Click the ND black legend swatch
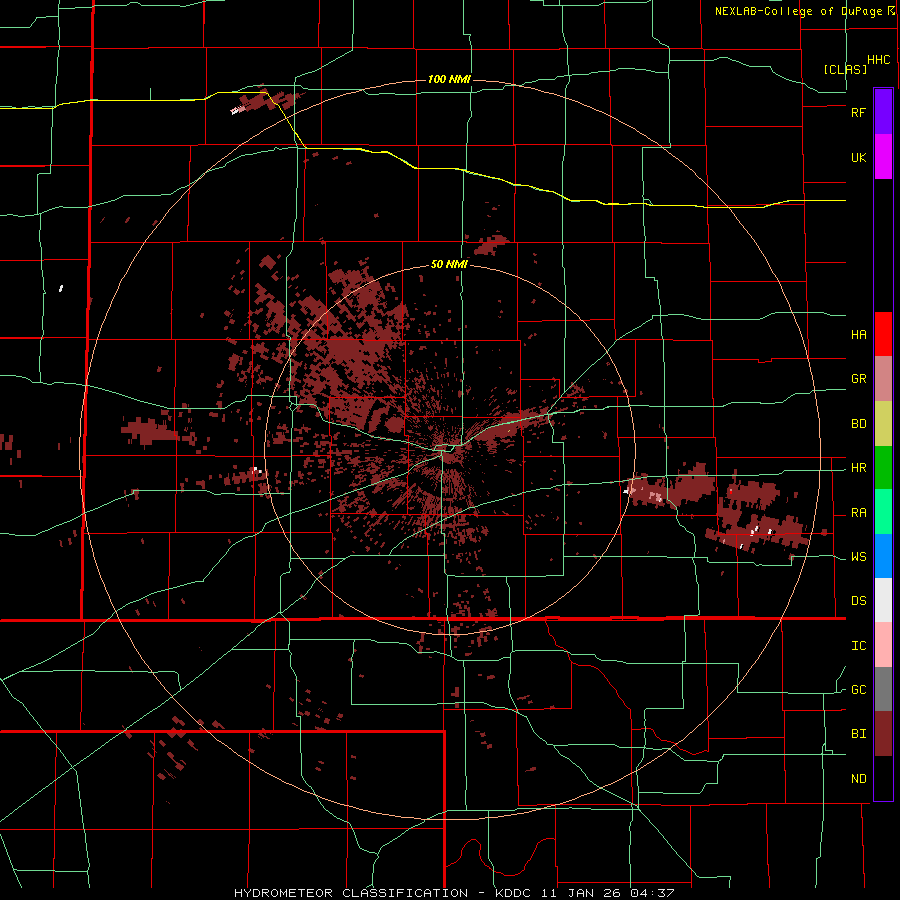 coord(883,778)
